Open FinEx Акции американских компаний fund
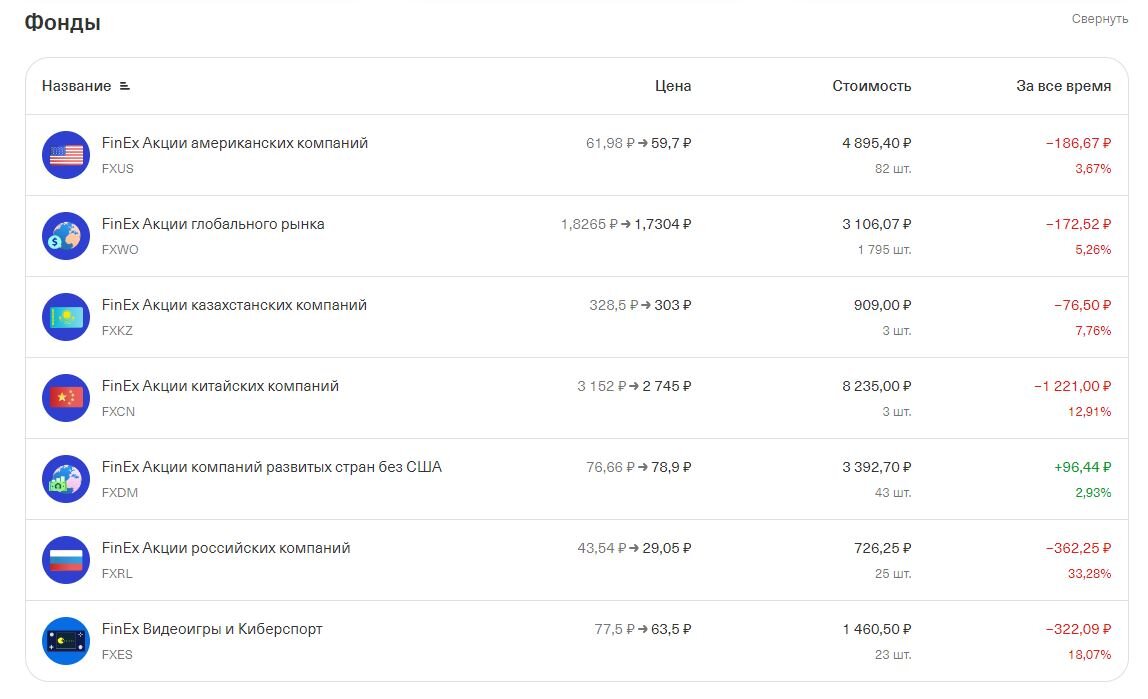This screenshot has height=699, width=1148. click(x=235, y=143)
